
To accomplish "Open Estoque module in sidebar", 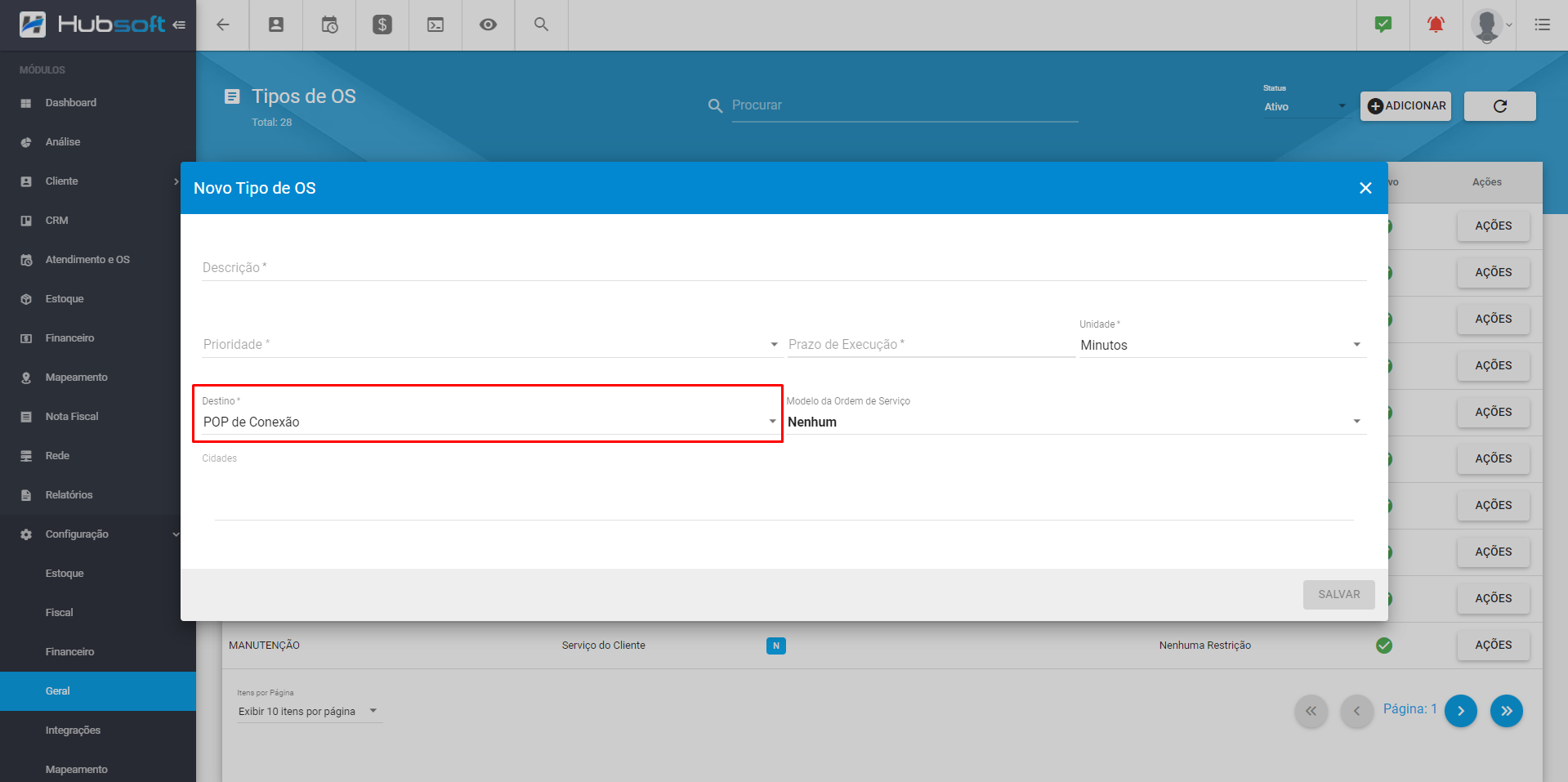I will (x=98, y=299).
